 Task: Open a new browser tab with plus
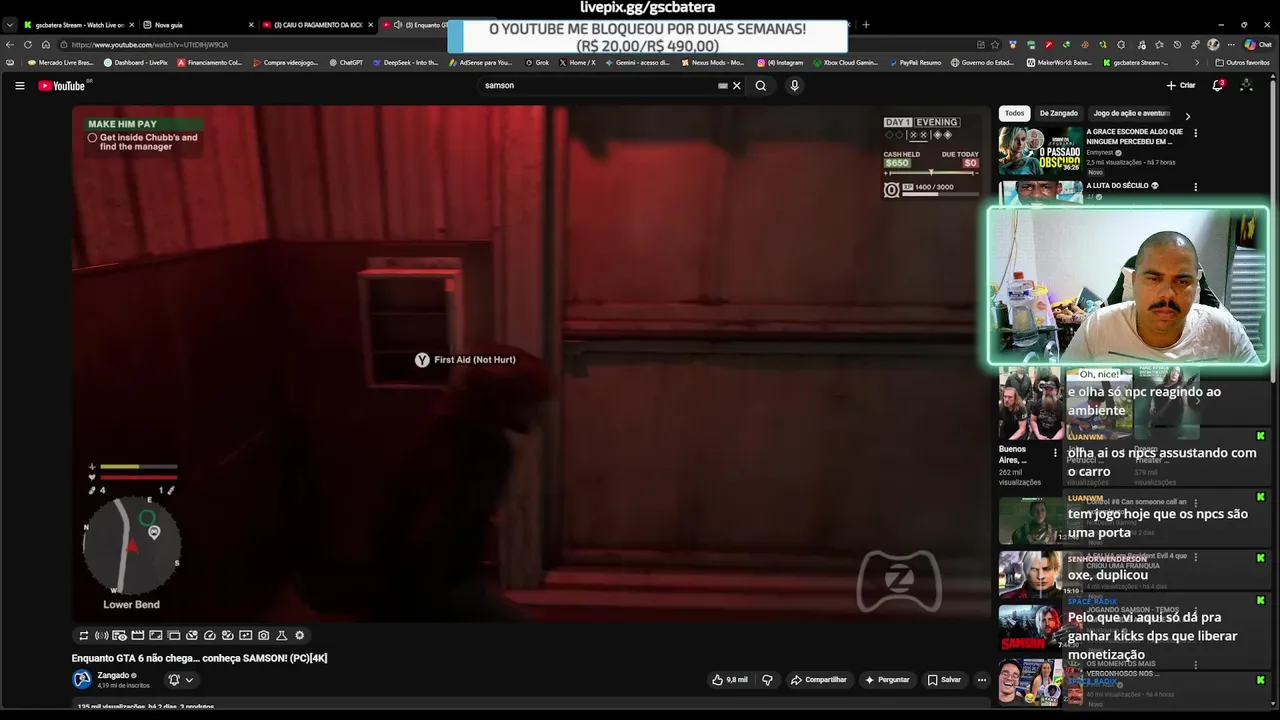pyautogui.click(x=866, y=25)
